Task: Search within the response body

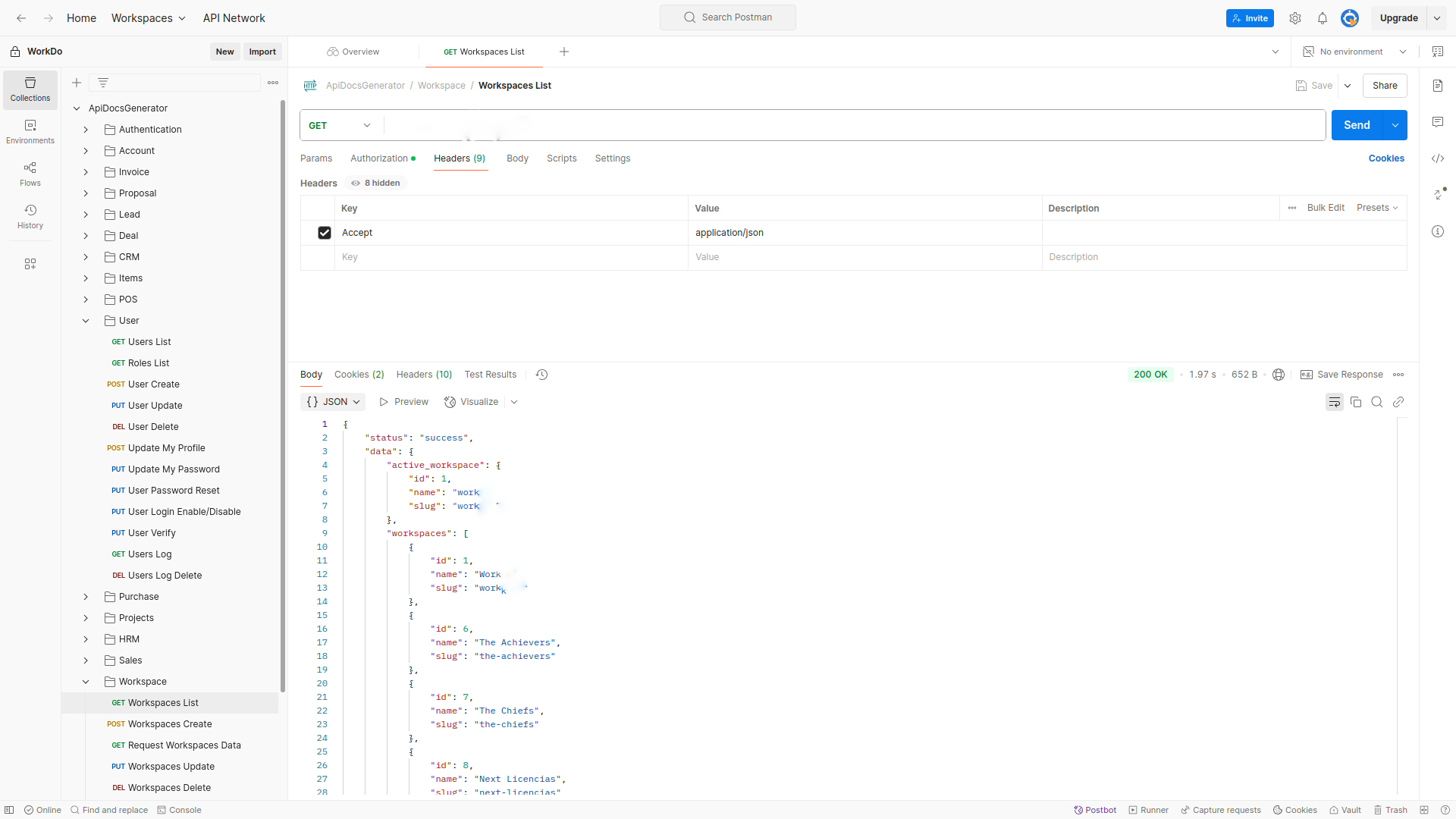Action: point(1377,402)
